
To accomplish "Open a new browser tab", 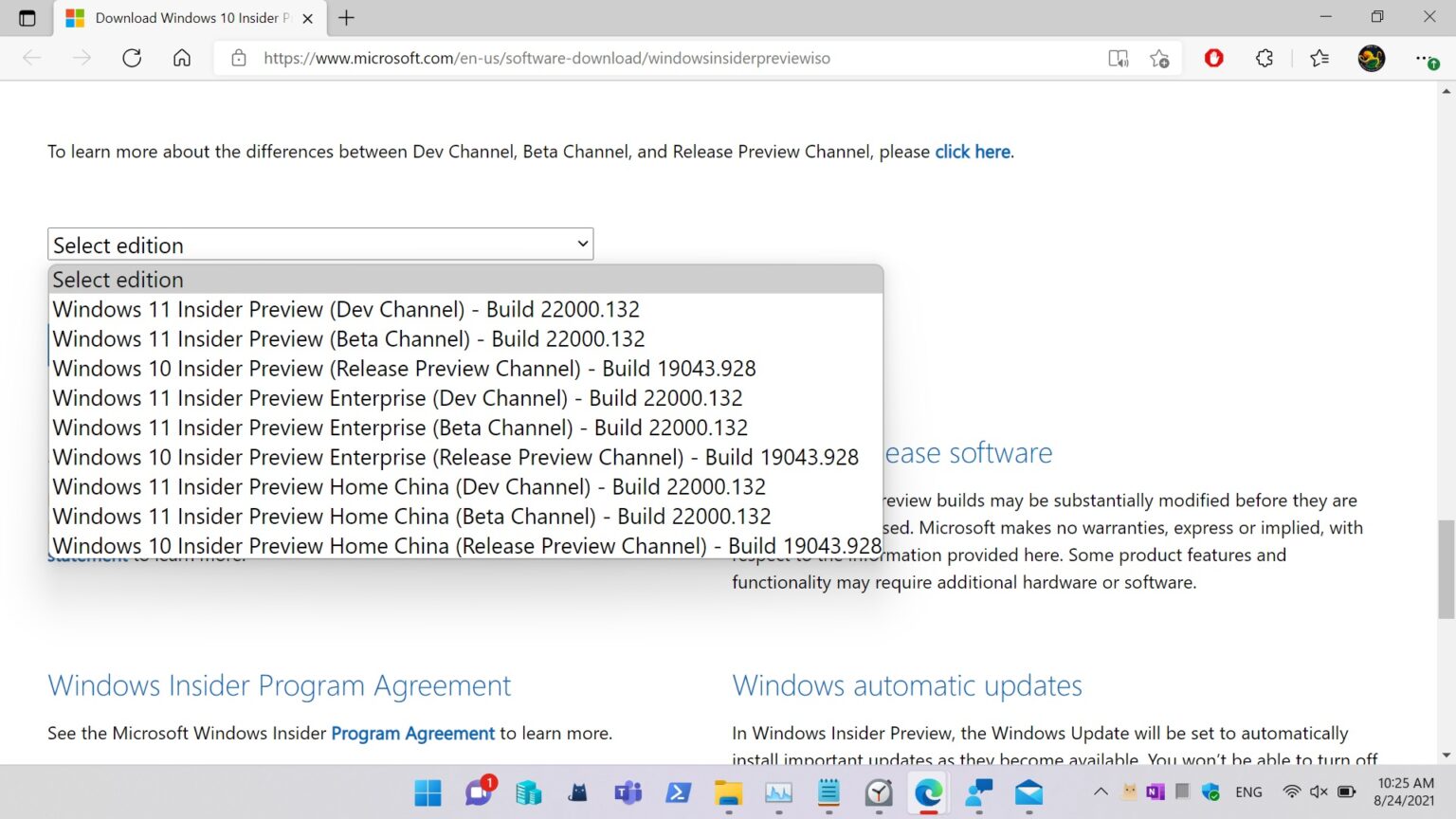I will [x=347, y=17].
